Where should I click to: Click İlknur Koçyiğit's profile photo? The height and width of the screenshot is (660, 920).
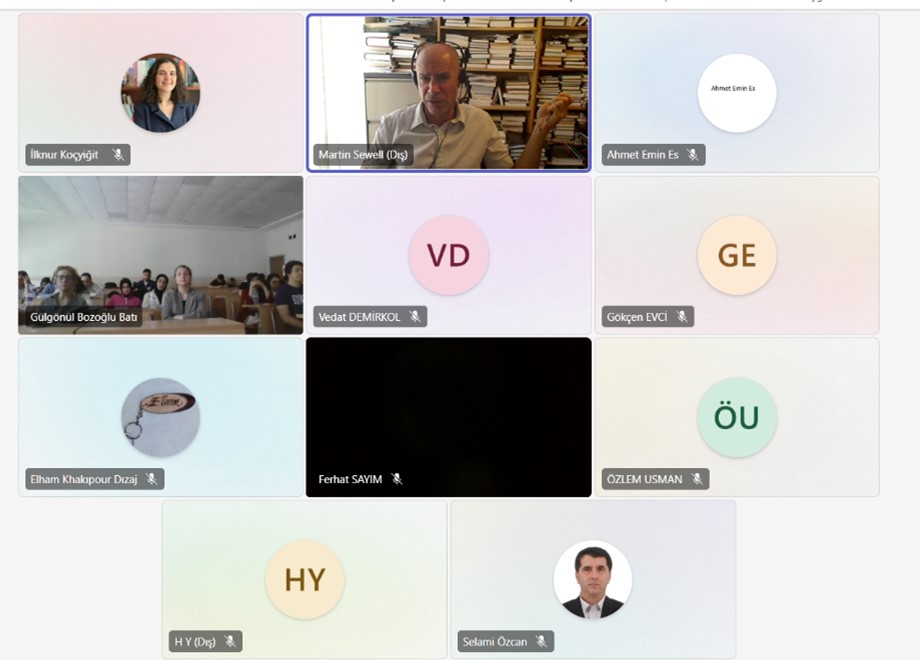pyautogui.click(x=161, y=93)
